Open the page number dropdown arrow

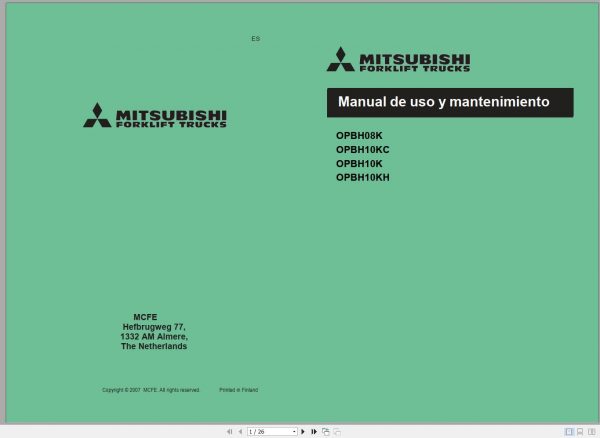click(x=294, y=431)
